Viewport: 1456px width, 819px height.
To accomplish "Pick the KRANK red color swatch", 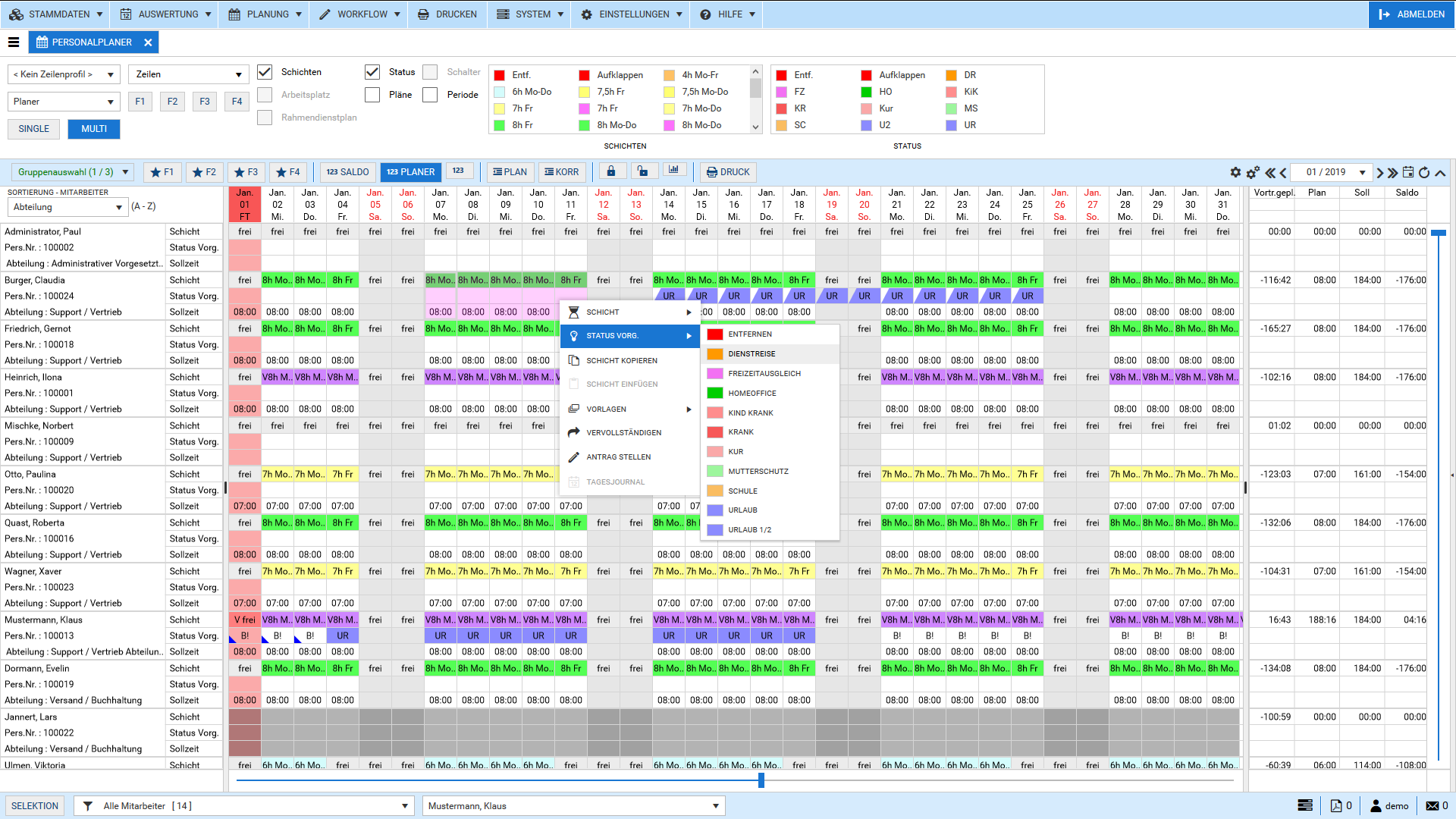I will 714,432.
